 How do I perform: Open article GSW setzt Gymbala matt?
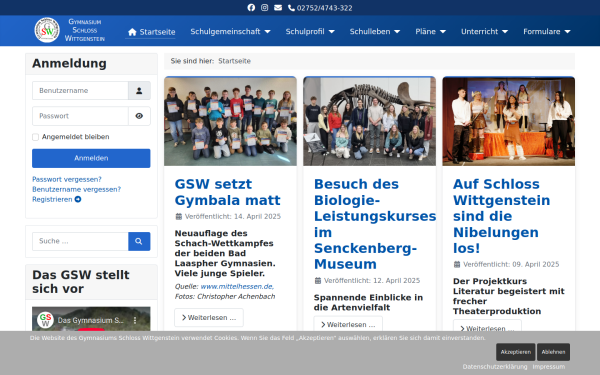coord(227,192)
